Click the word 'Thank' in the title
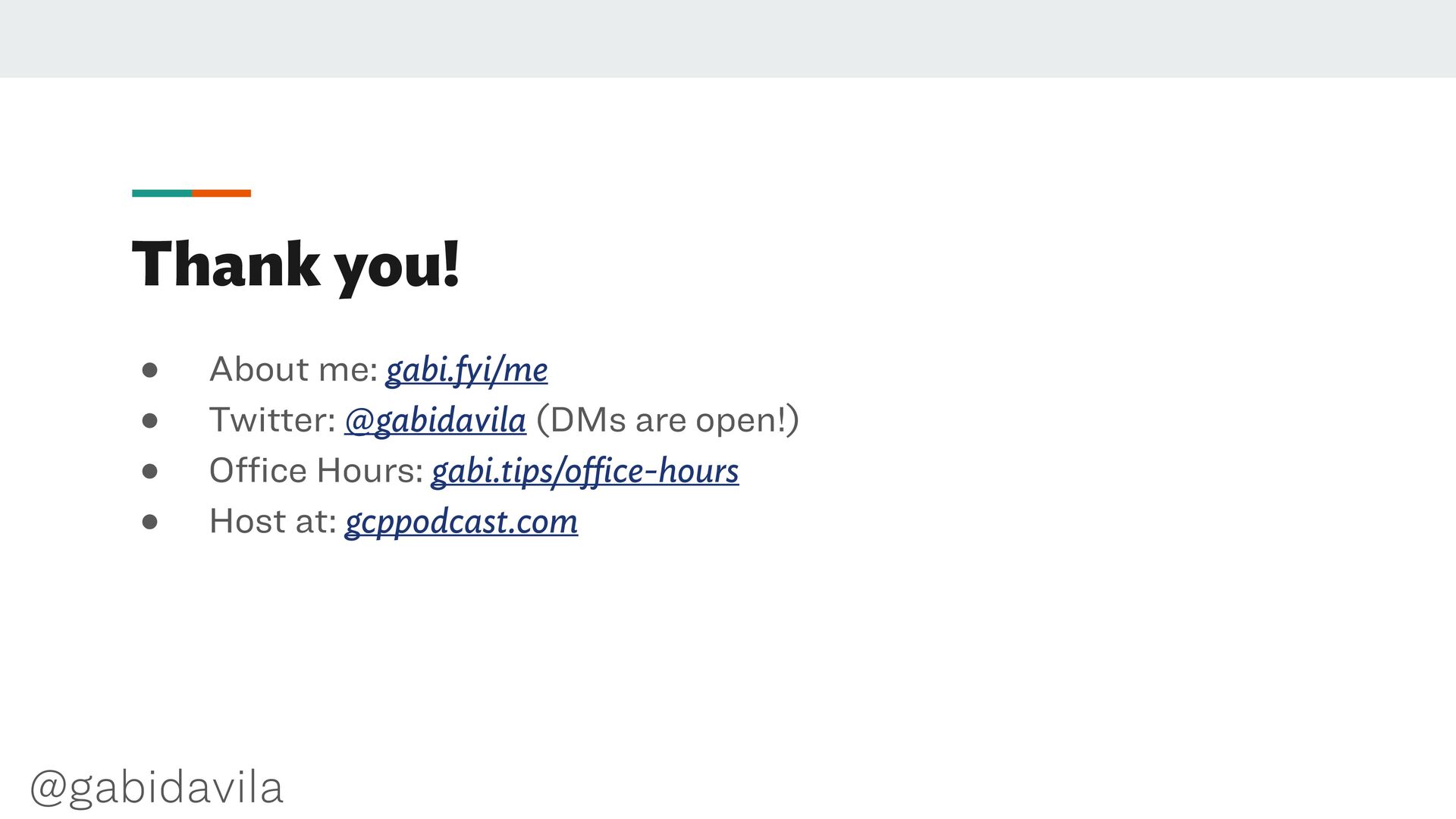 pos(226,263)
